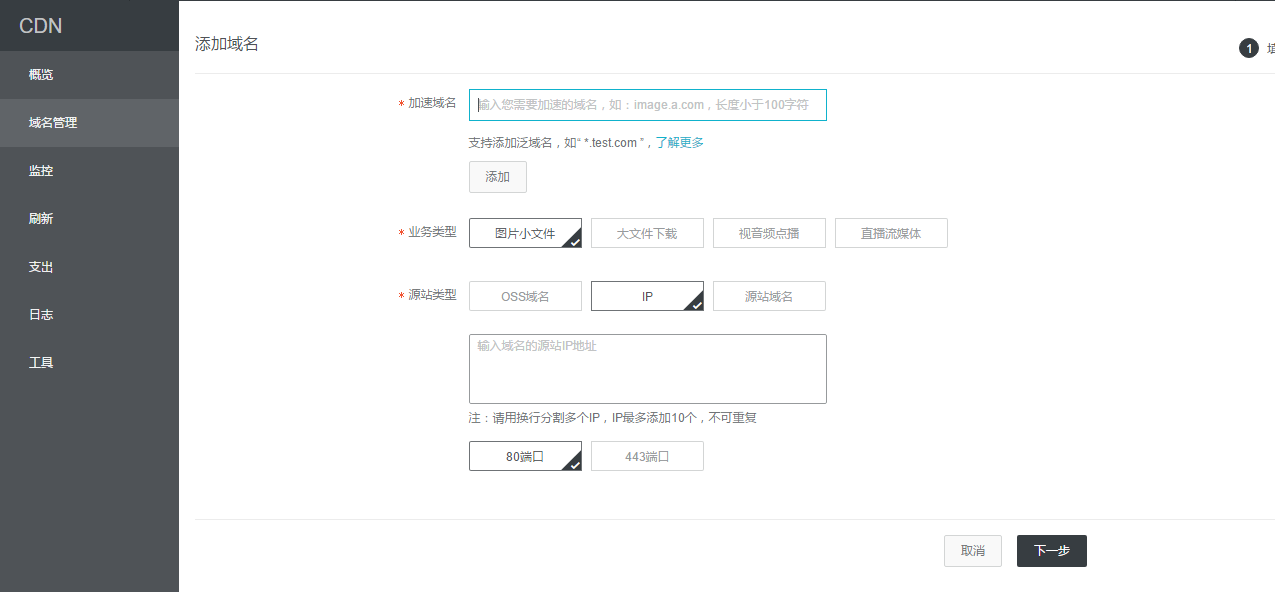
Task: Choose 源站域名 origin type
Action: pos(769,297)
